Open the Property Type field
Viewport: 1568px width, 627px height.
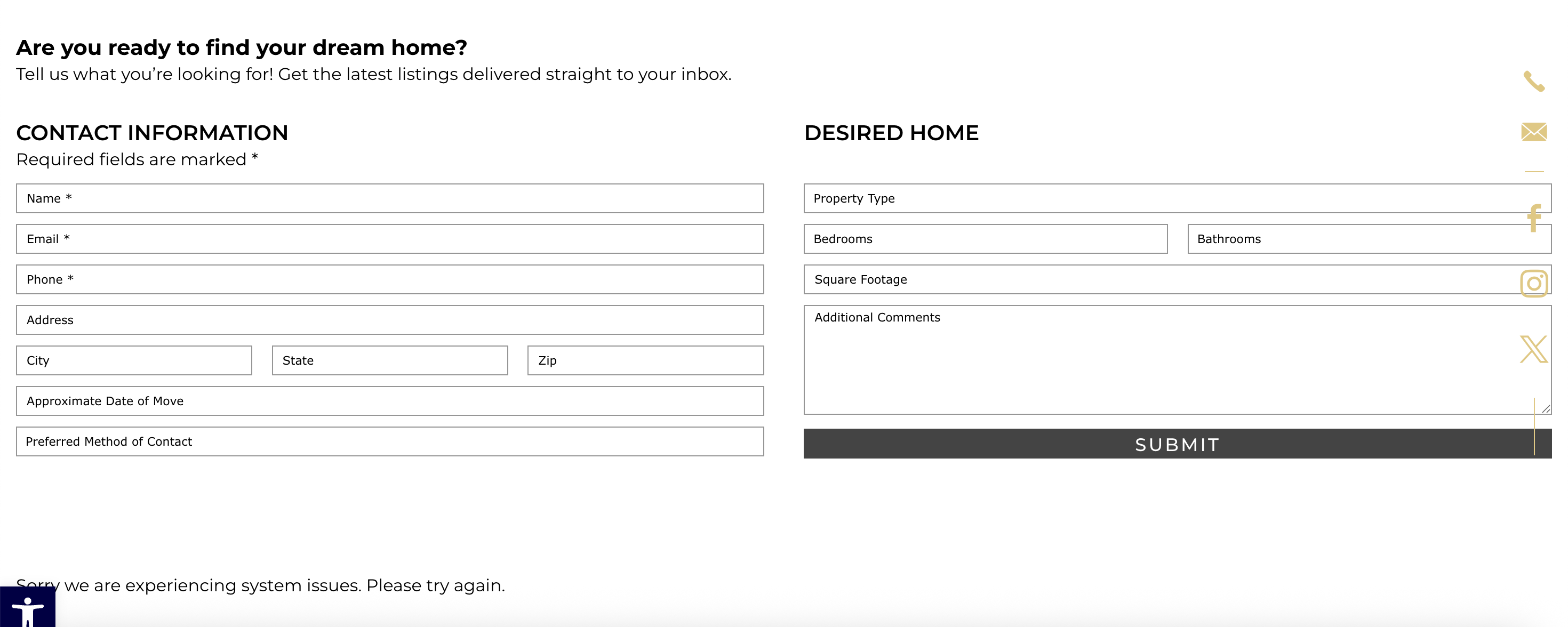click(1156, 198)
